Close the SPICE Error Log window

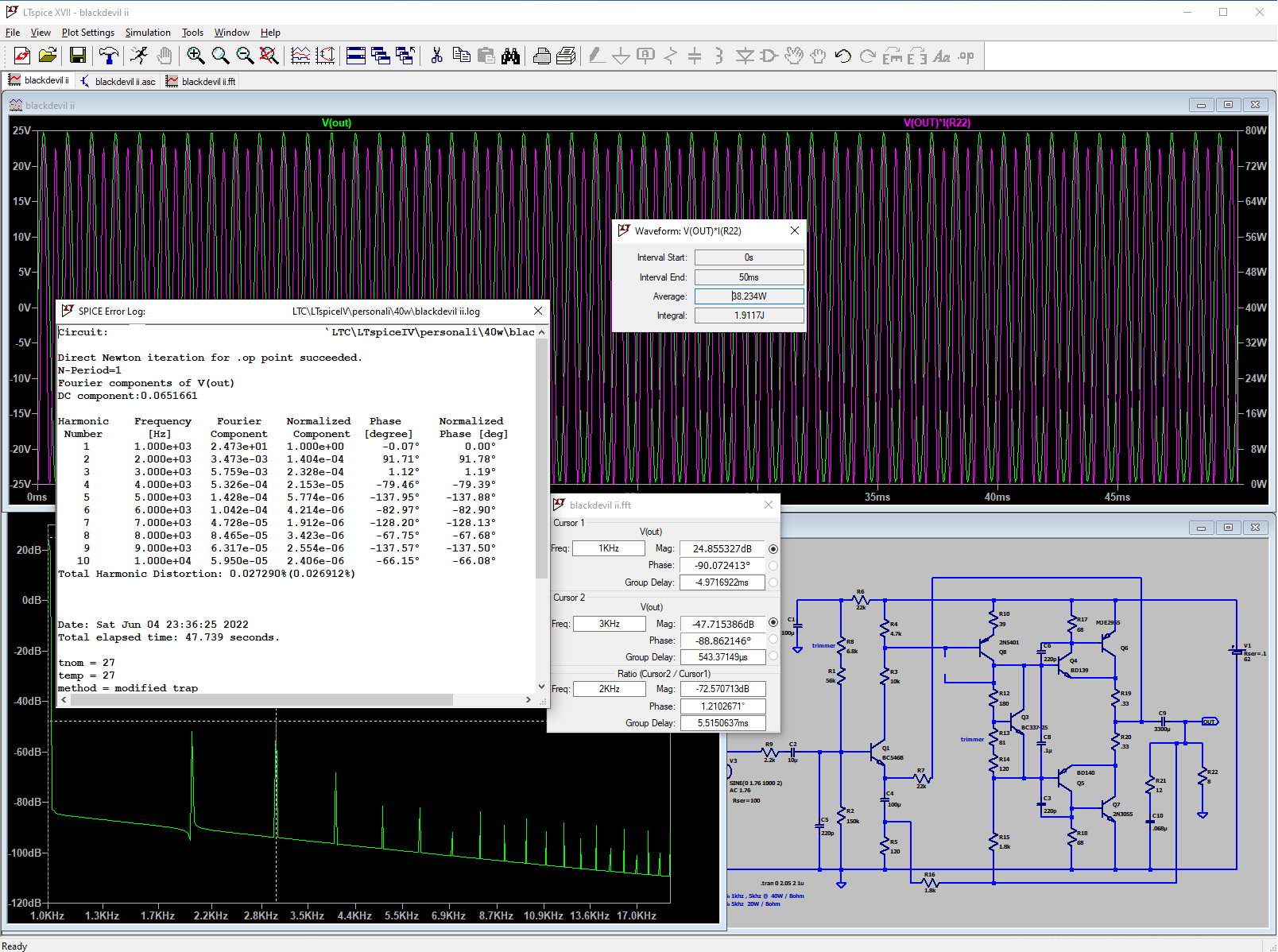click(538, 311)
